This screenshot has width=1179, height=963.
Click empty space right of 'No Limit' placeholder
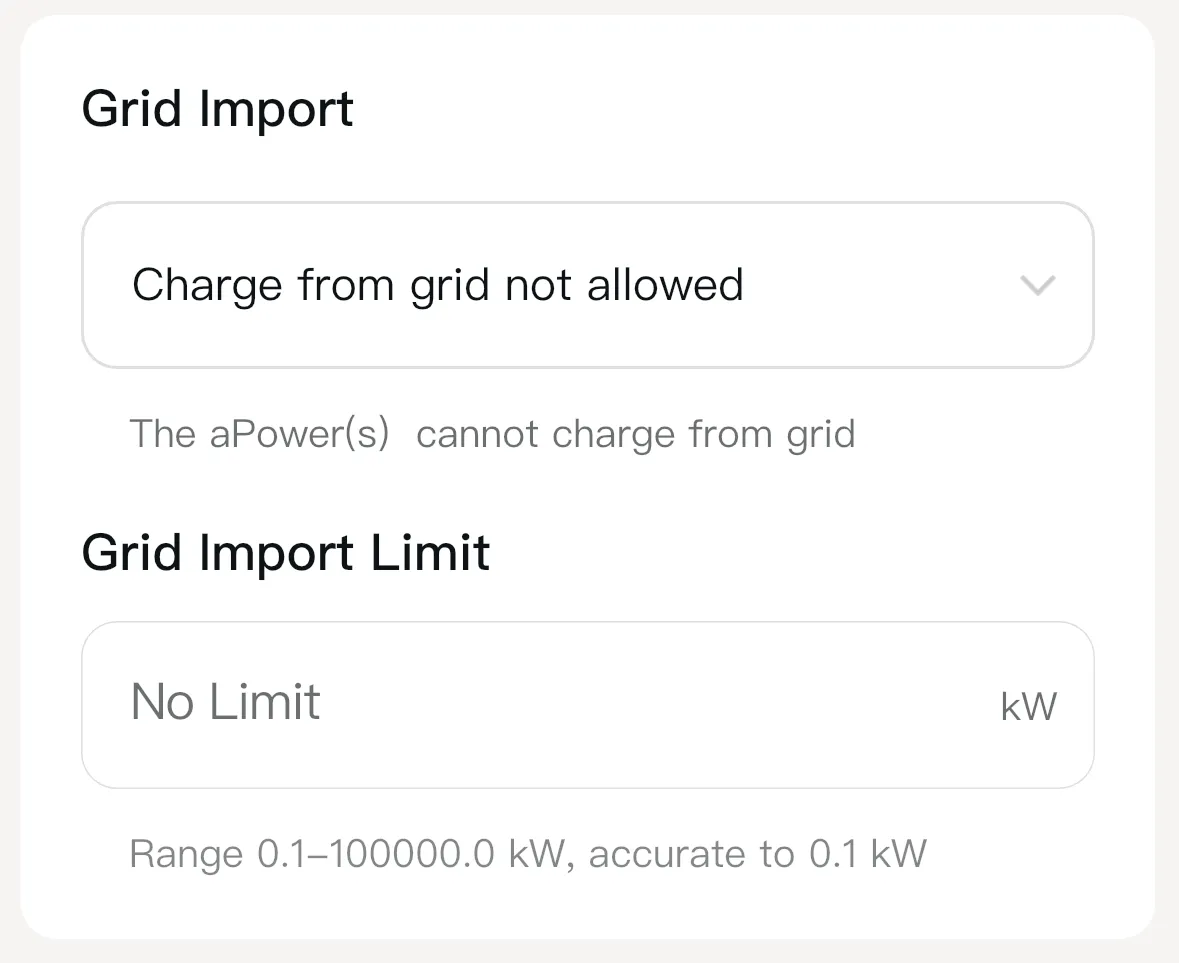(650, 704)
